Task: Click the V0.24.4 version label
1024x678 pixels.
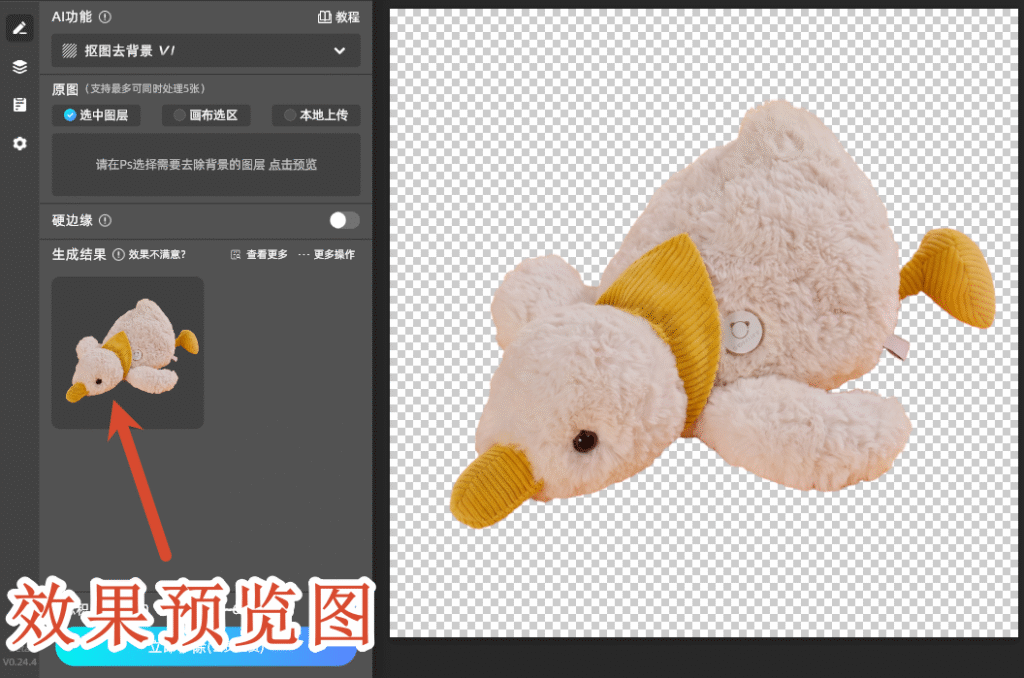Action: pos(20,662)
